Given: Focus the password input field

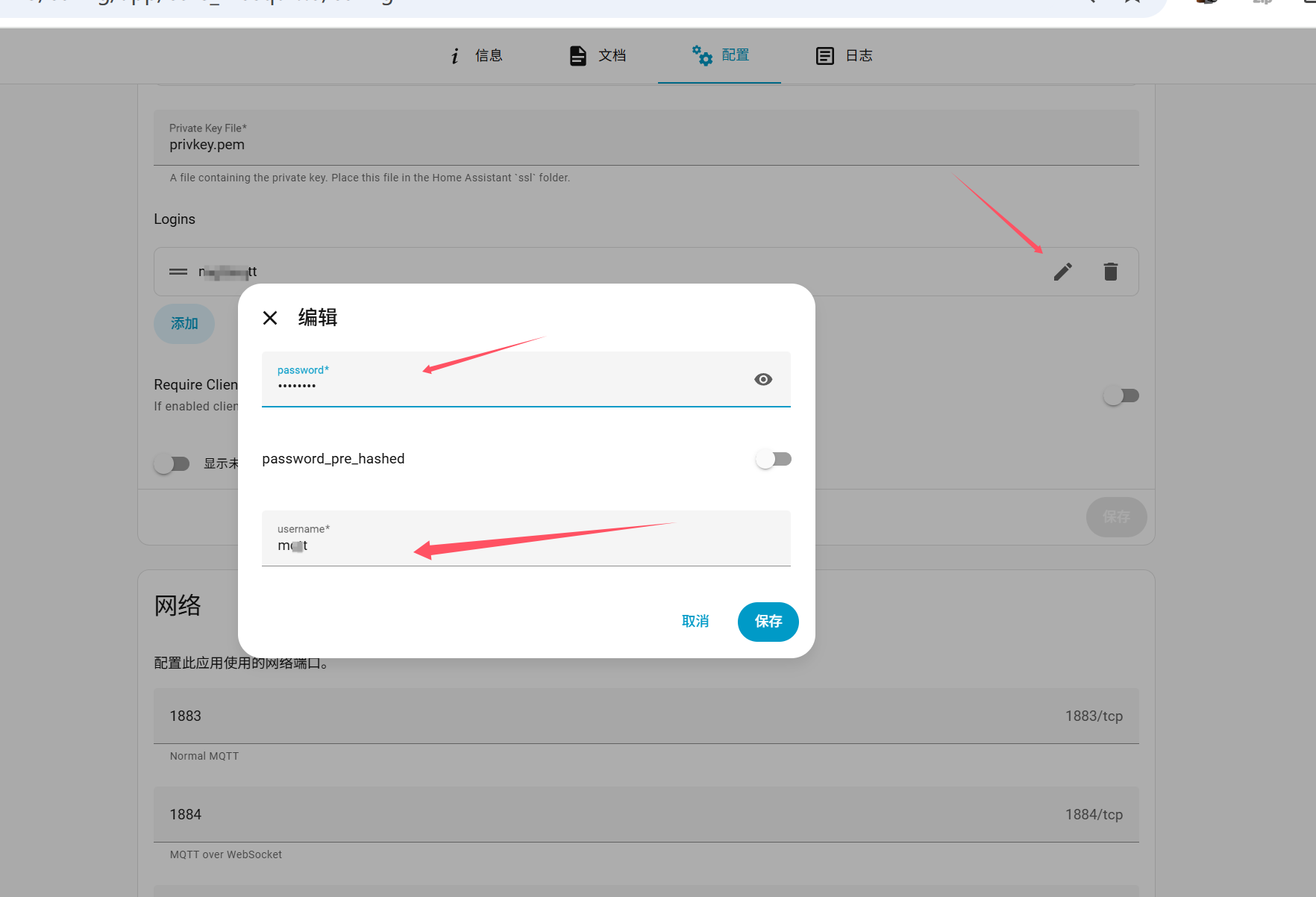Looking at the screenshot, I should coord(507,385).
